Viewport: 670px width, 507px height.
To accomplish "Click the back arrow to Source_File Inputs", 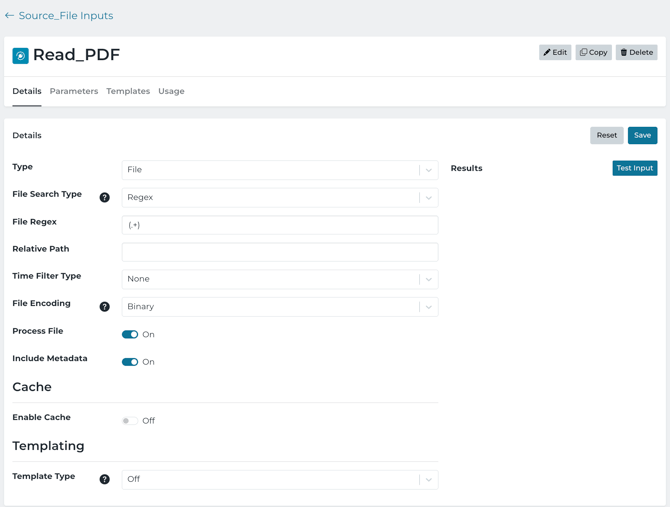I will click(x=9, y=16).
